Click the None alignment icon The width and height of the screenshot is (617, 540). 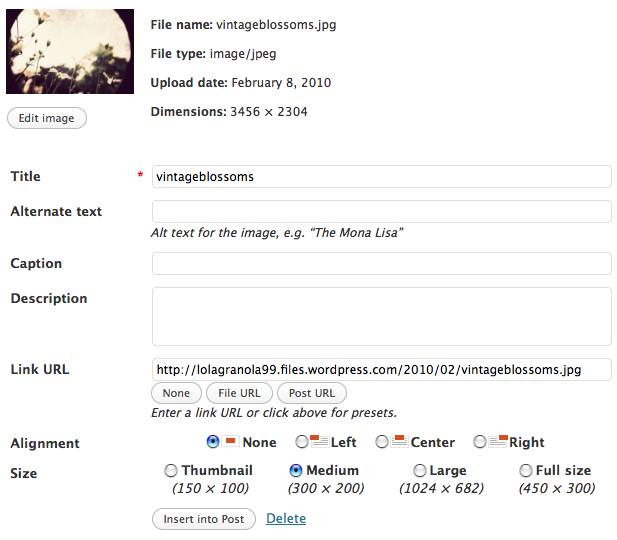click(230, 441)
